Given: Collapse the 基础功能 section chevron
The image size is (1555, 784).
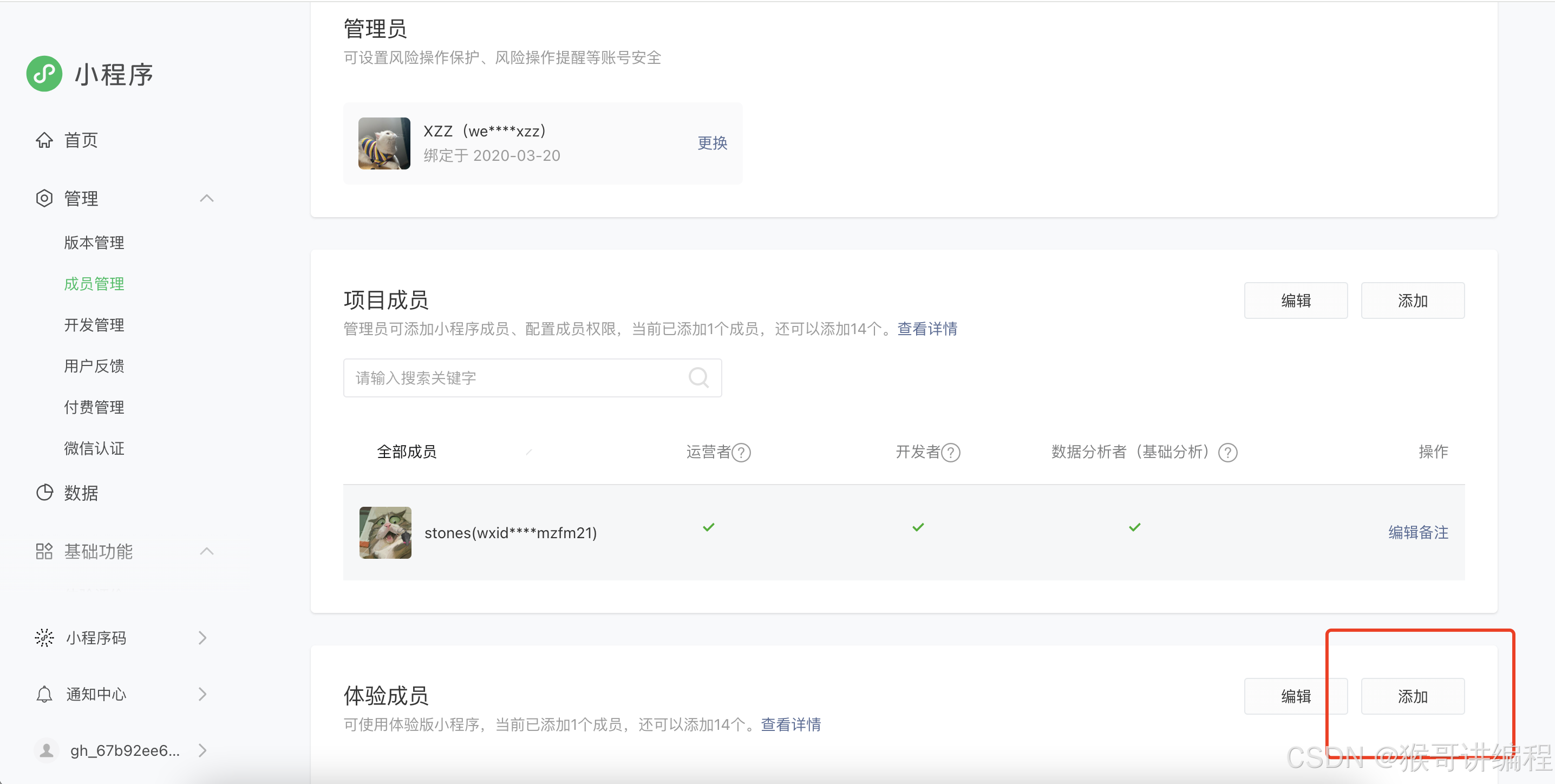Looking at the screenshot, I should [x=206, y=552].
